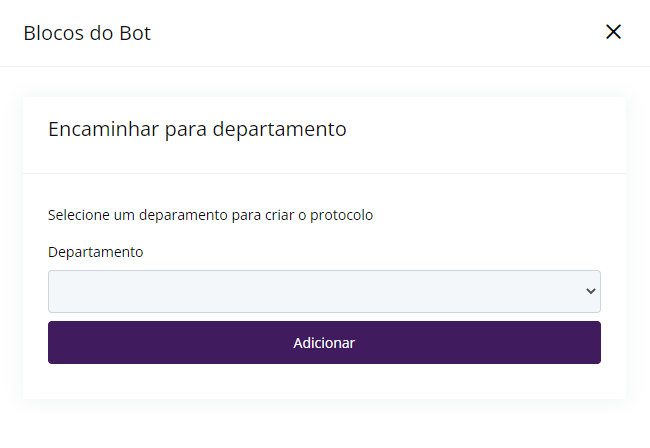The width and height of the screenshot is (650, 448).
Task: Focus the empty Departamento select box
Action: coord(324,291)
